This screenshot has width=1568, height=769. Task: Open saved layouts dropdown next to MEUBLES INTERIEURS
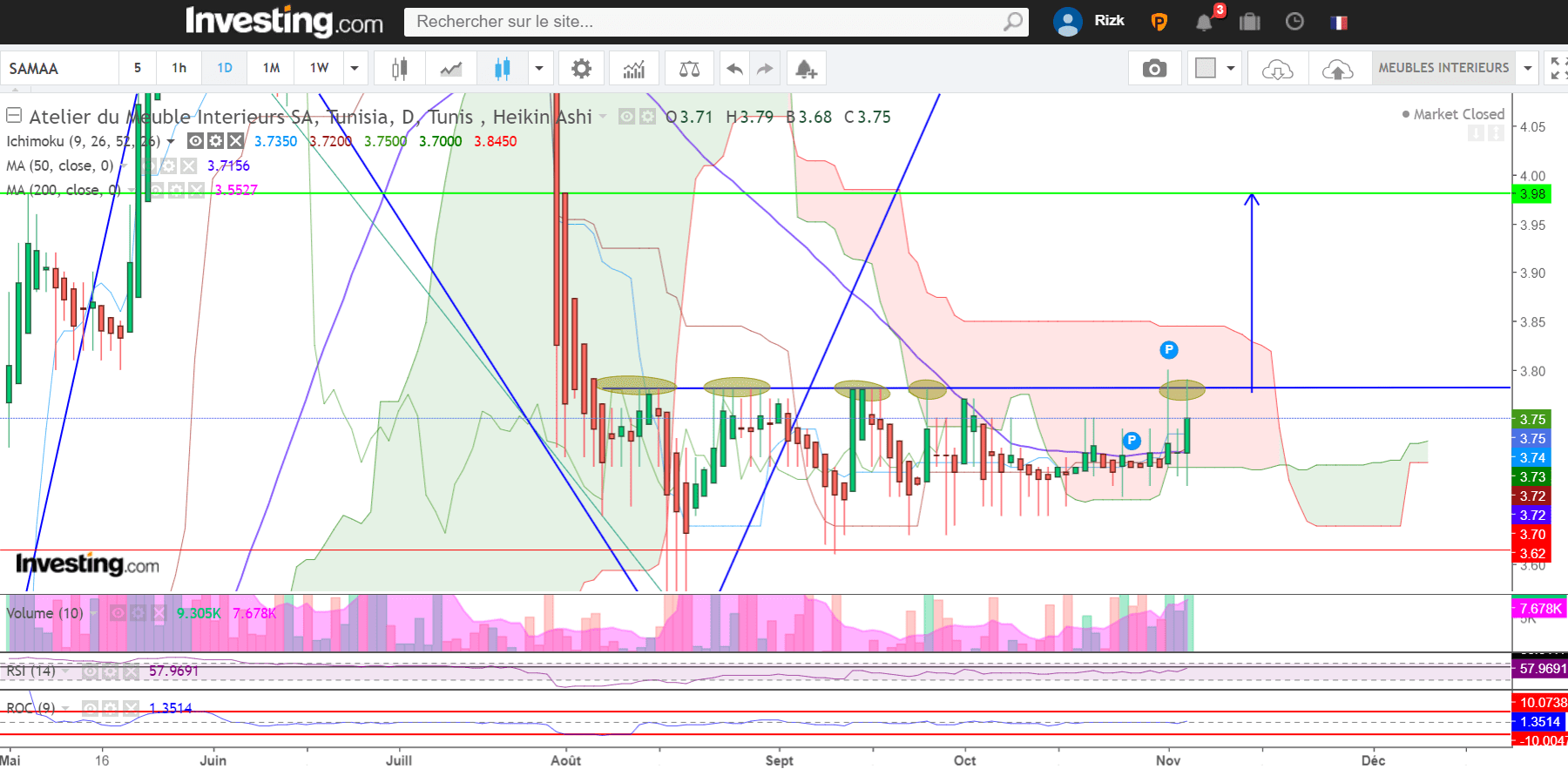(x=1527, y=69)
